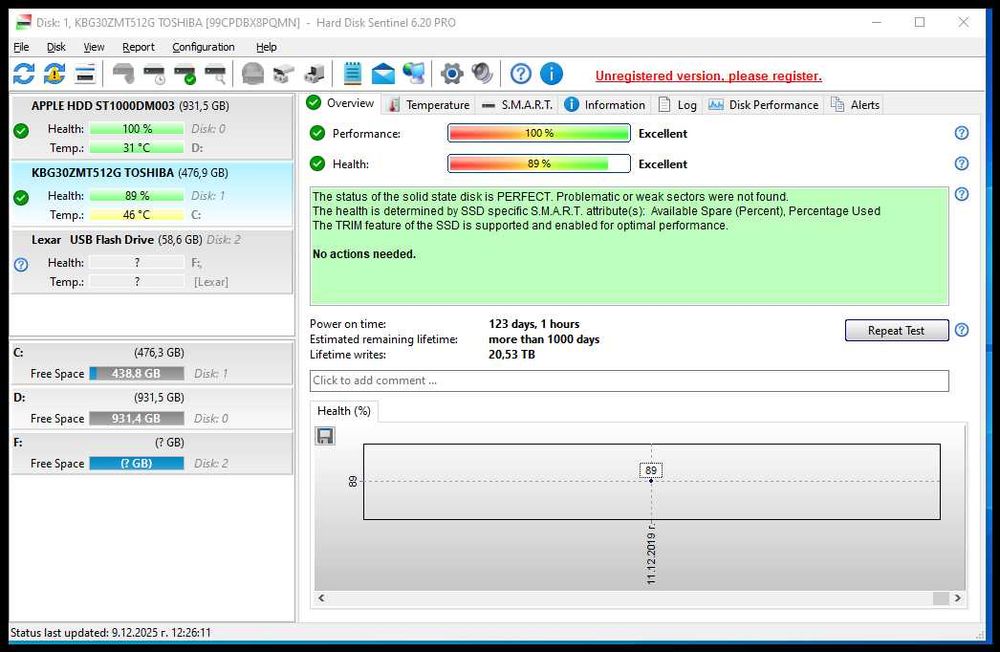The image size is (1000, 652).
Task: Click the '20,53 TB' lifetime writes value
Action: 511,354
